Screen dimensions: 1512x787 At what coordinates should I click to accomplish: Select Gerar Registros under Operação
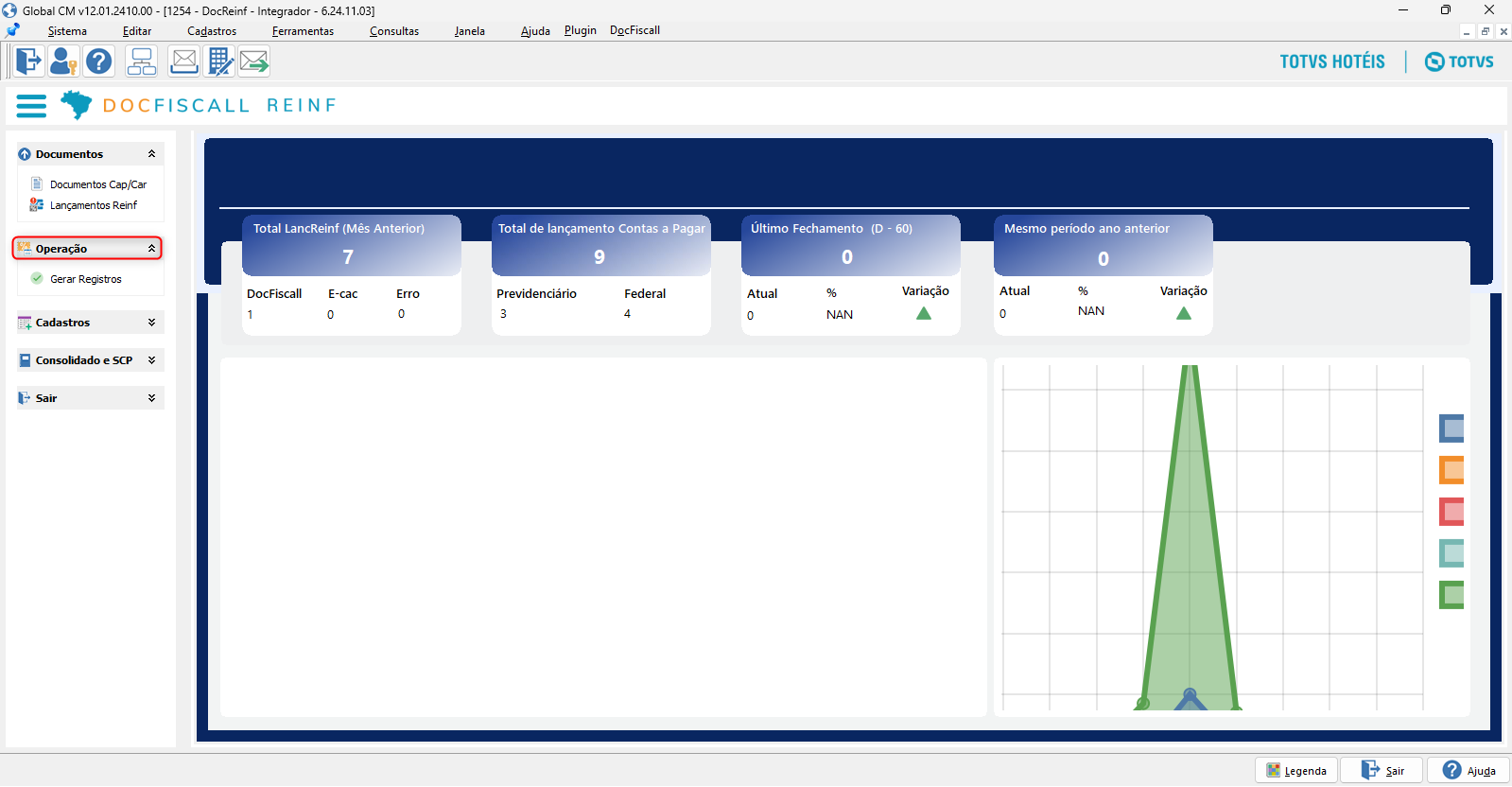click(x=85, y=279)
